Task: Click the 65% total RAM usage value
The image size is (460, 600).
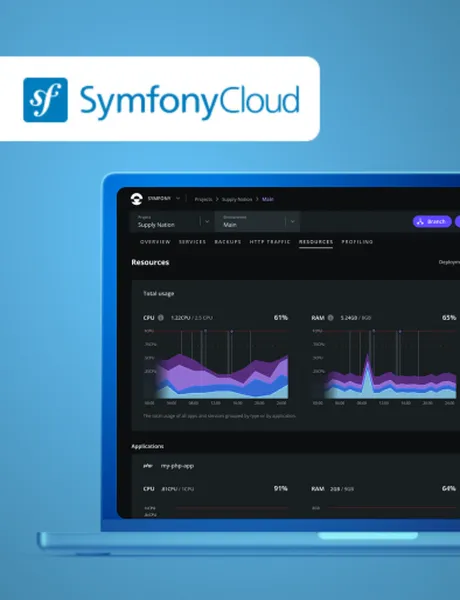Action: (x=449, y=318)
